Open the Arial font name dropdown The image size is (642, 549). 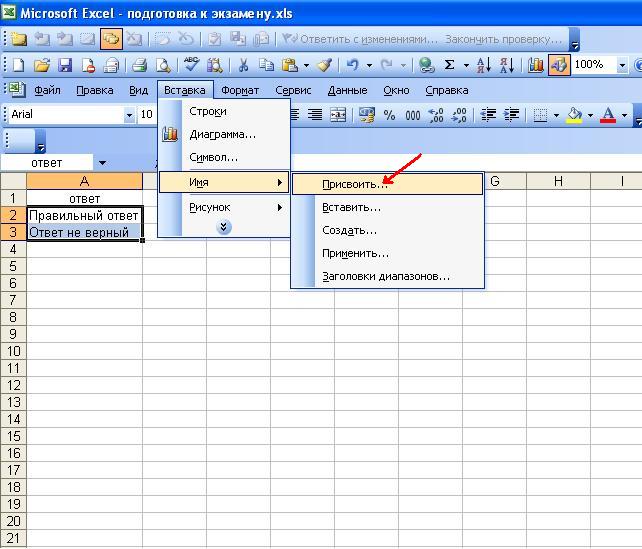129,115
